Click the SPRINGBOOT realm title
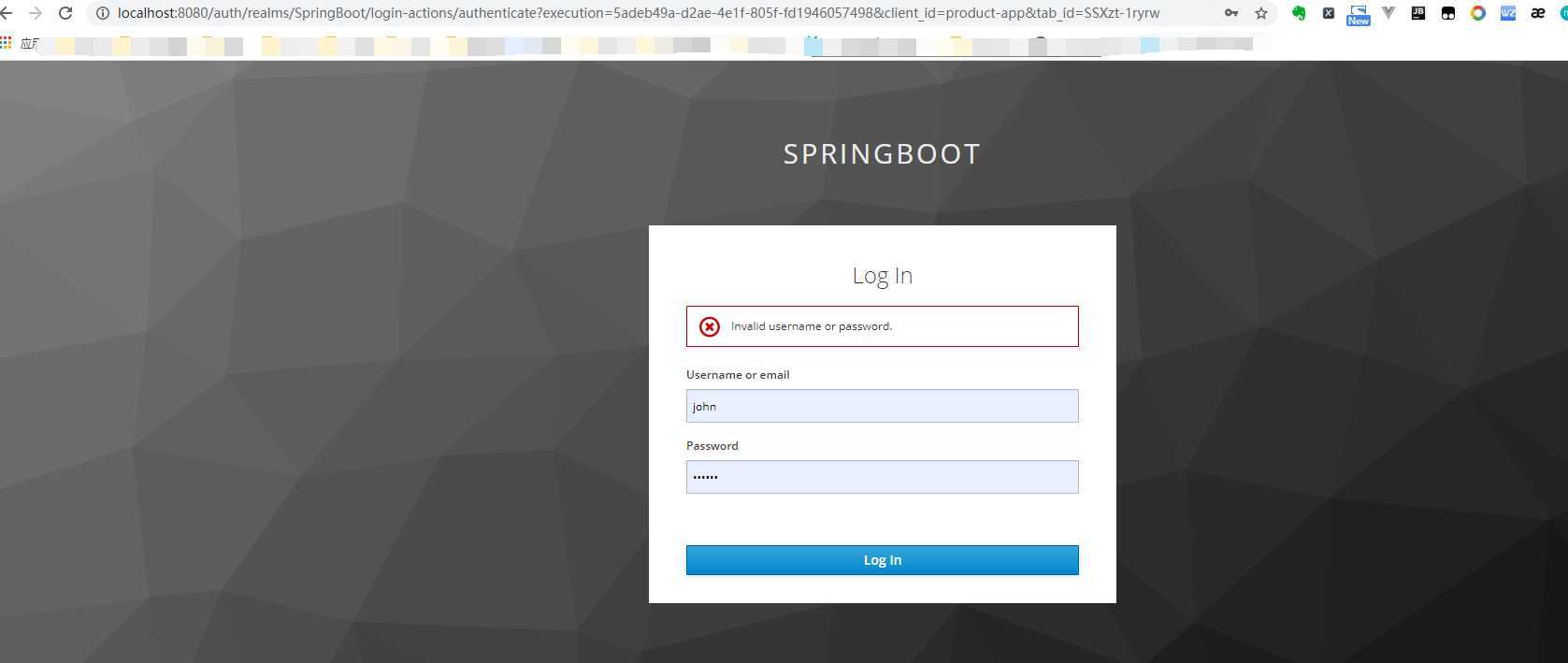The height and width of the screenshot is (663, 1568). pos(882,153)
